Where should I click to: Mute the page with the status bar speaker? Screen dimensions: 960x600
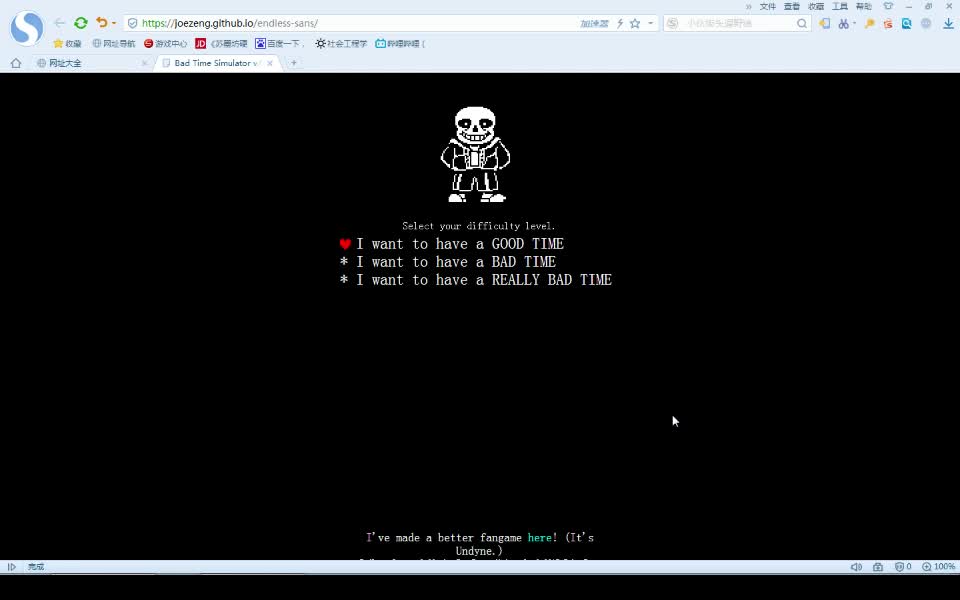click(x=856, y=567)
